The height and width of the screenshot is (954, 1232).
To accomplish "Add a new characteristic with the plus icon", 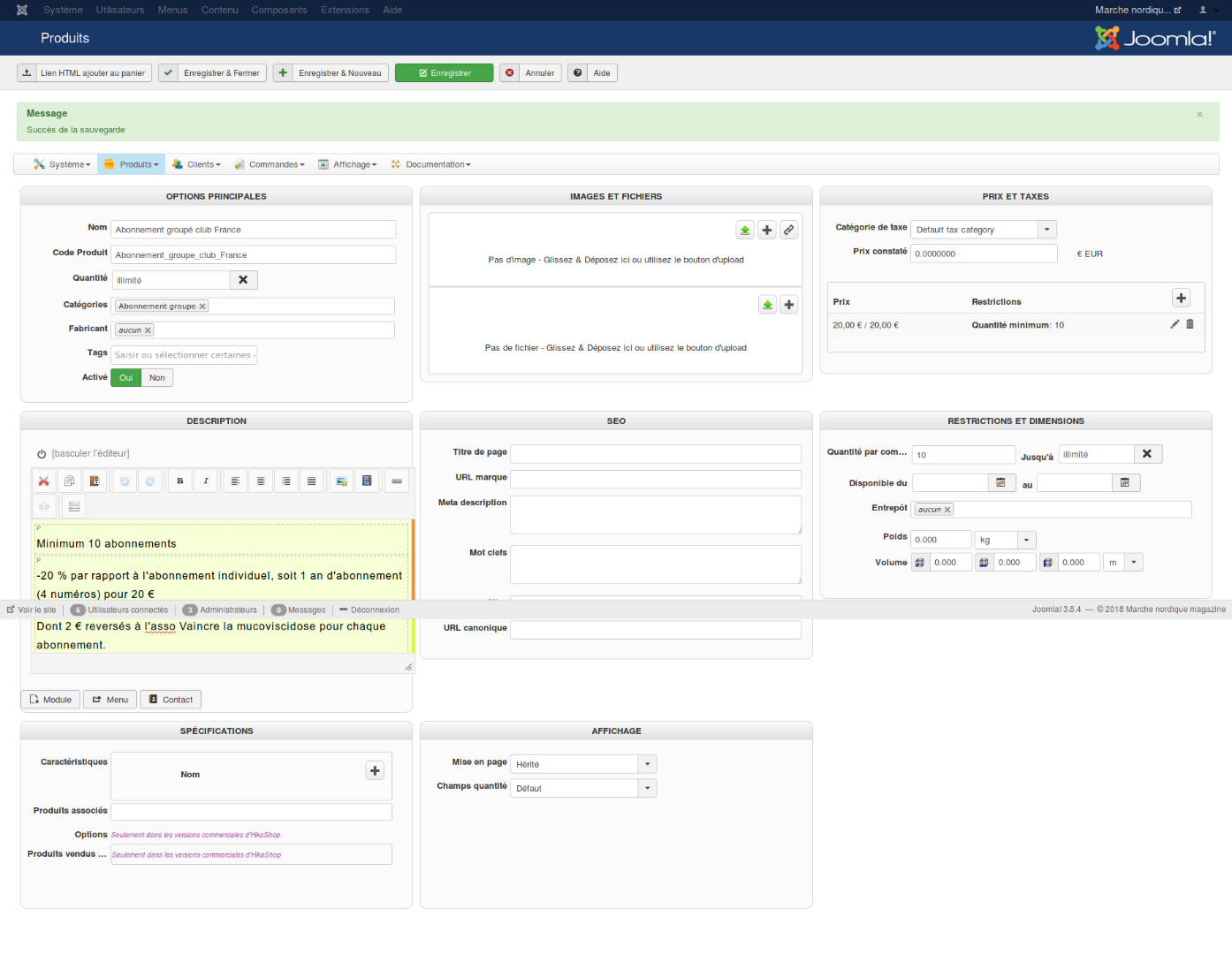I will (x=375, y=771).
